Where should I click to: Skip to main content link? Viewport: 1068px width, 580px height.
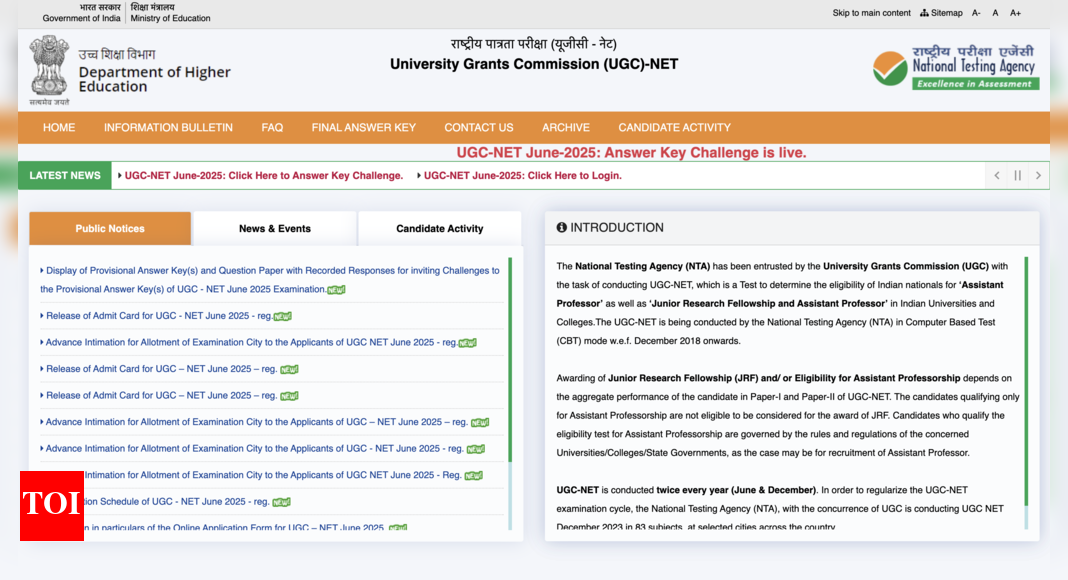(x=871, y=13)
